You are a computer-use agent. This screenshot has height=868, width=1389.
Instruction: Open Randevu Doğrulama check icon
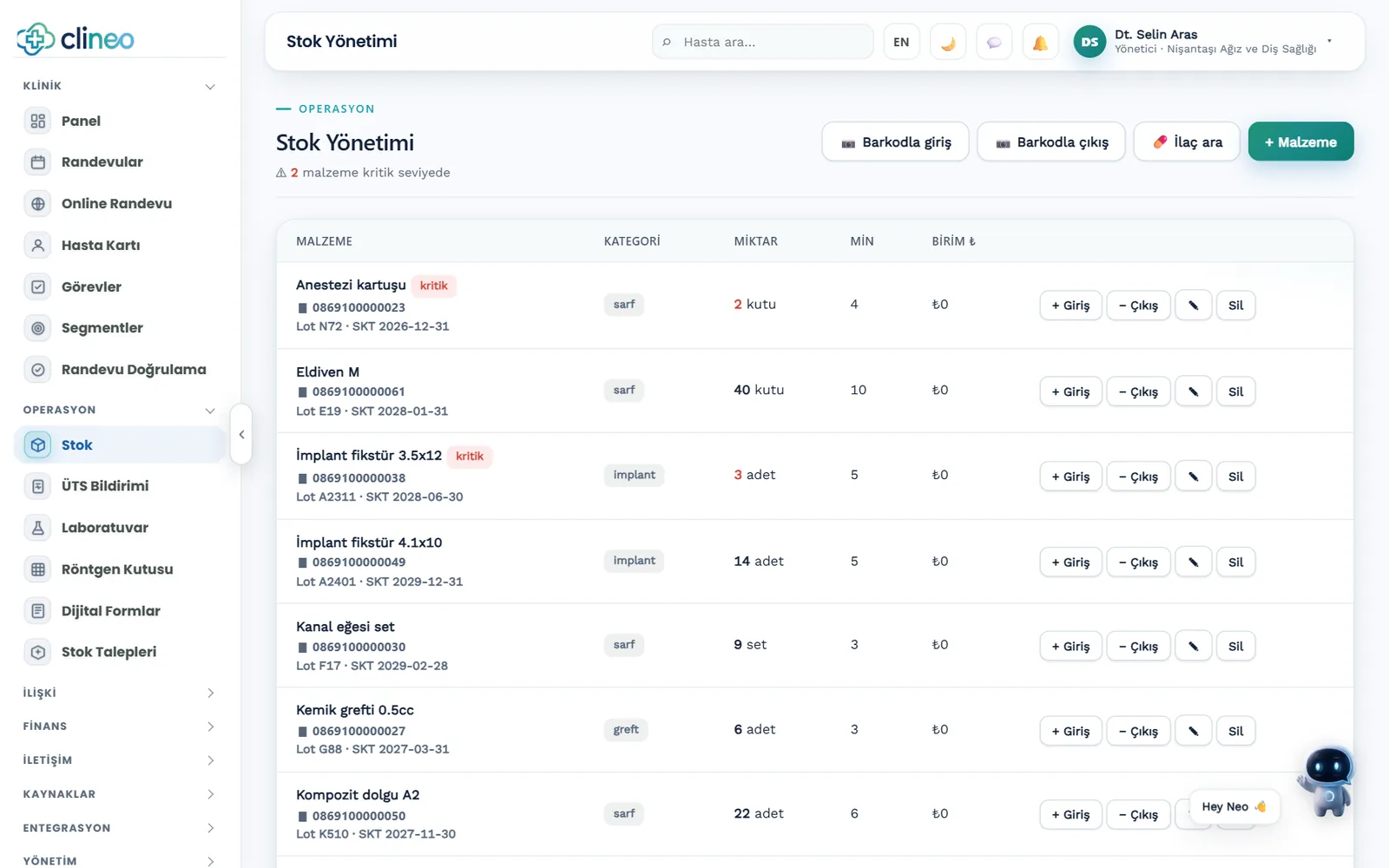38,370
